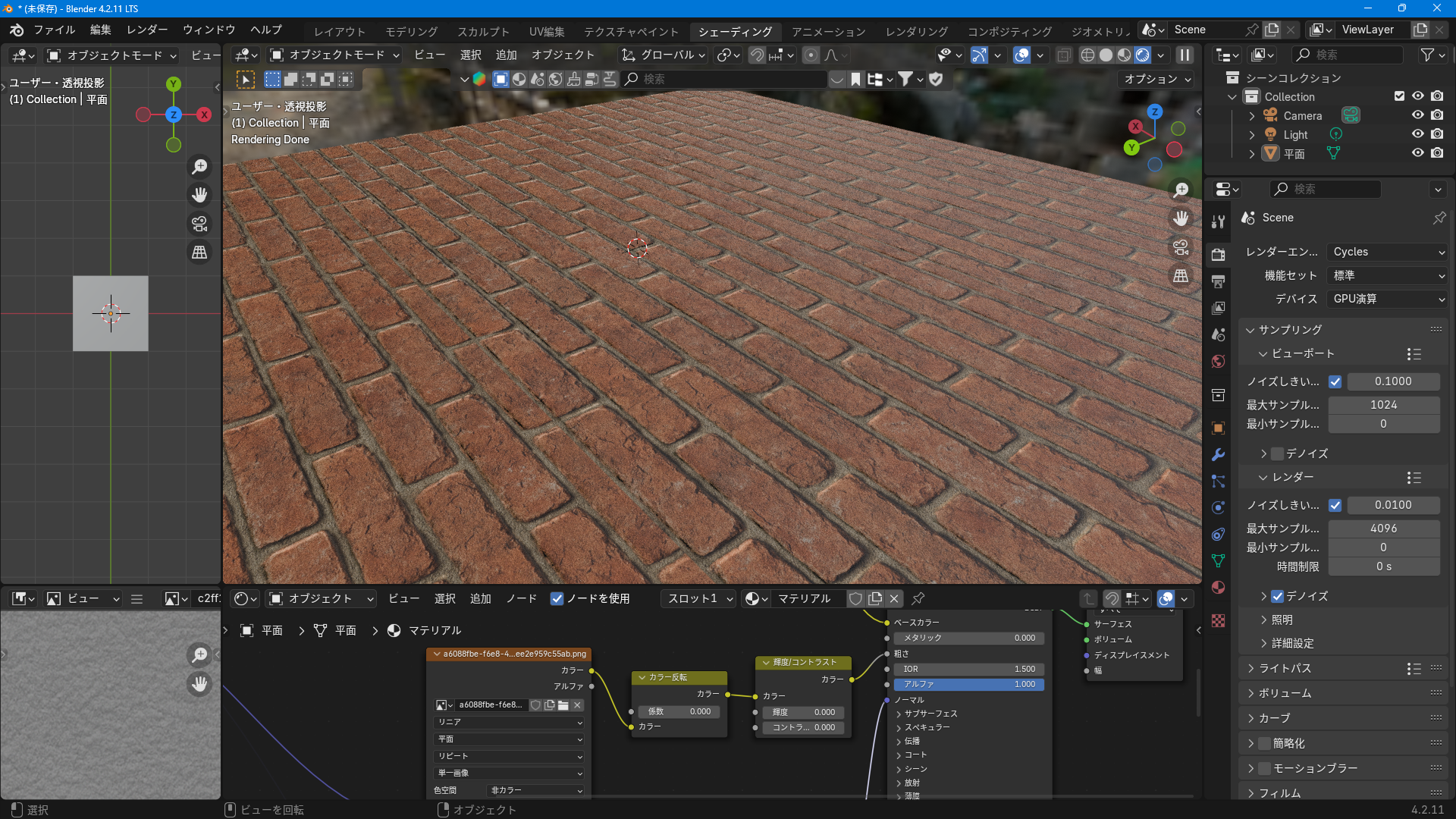Toggle camera view in main 3D viewport
1456x819 pixels.
1181,247
